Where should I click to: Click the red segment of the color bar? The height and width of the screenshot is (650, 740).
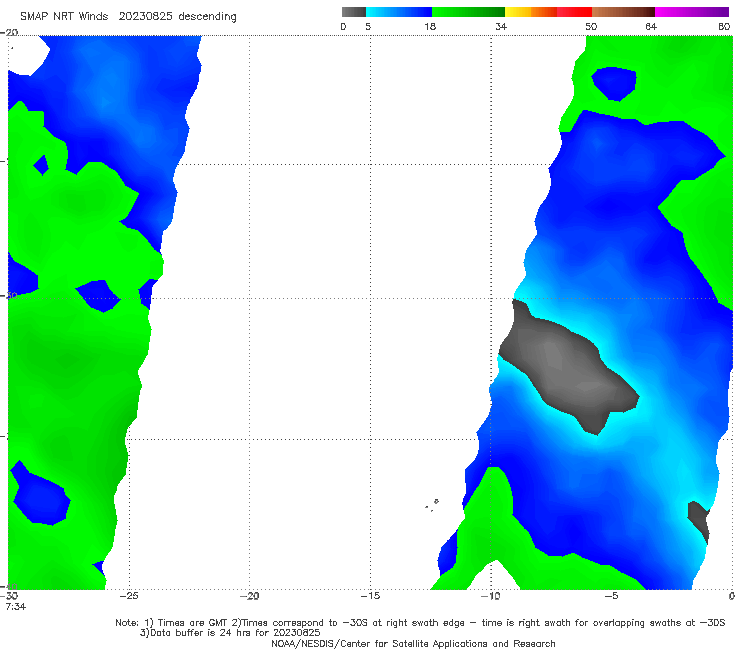pyautogui.click(x=574, y=12)
